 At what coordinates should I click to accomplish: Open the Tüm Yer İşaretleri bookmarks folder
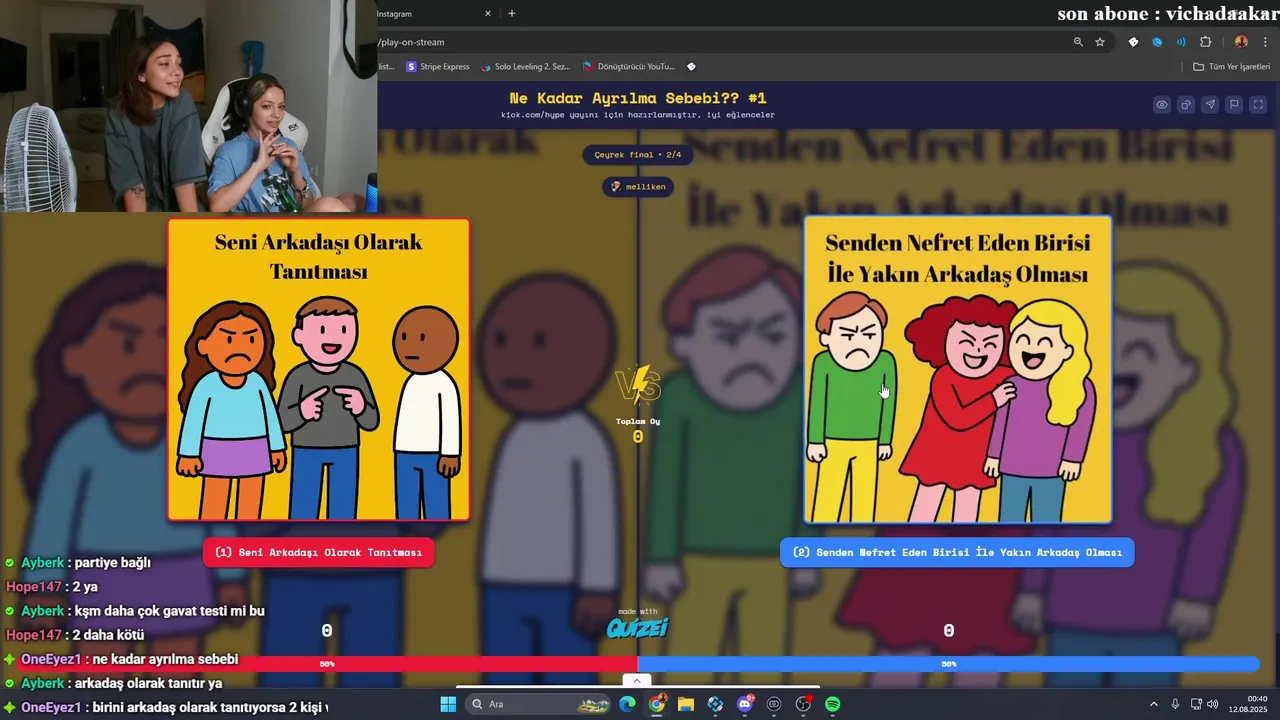coord(1231,67)
